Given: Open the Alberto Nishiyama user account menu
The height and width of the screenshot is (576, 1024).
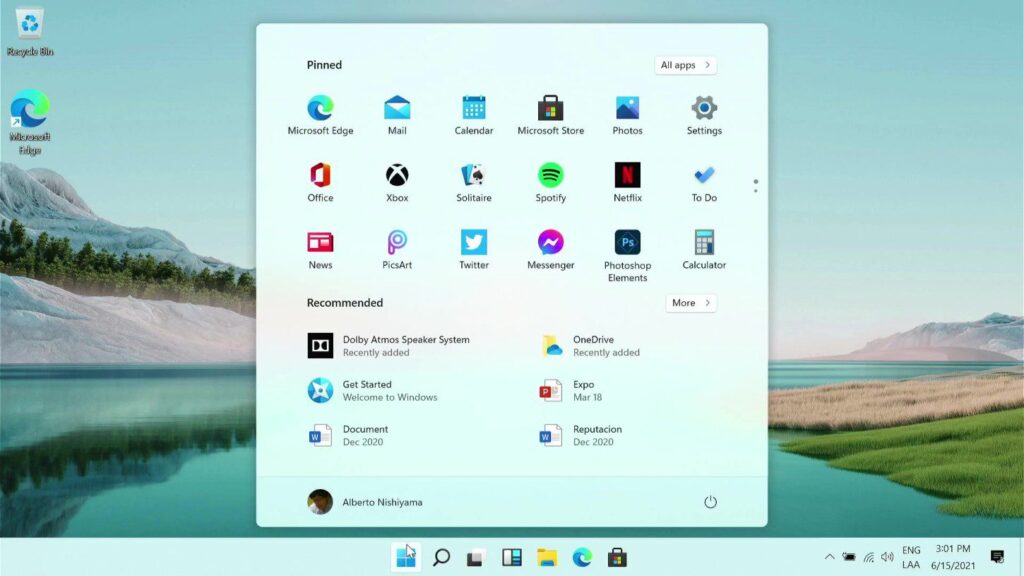Looking at the screenshot, I should tap(365, 502).
